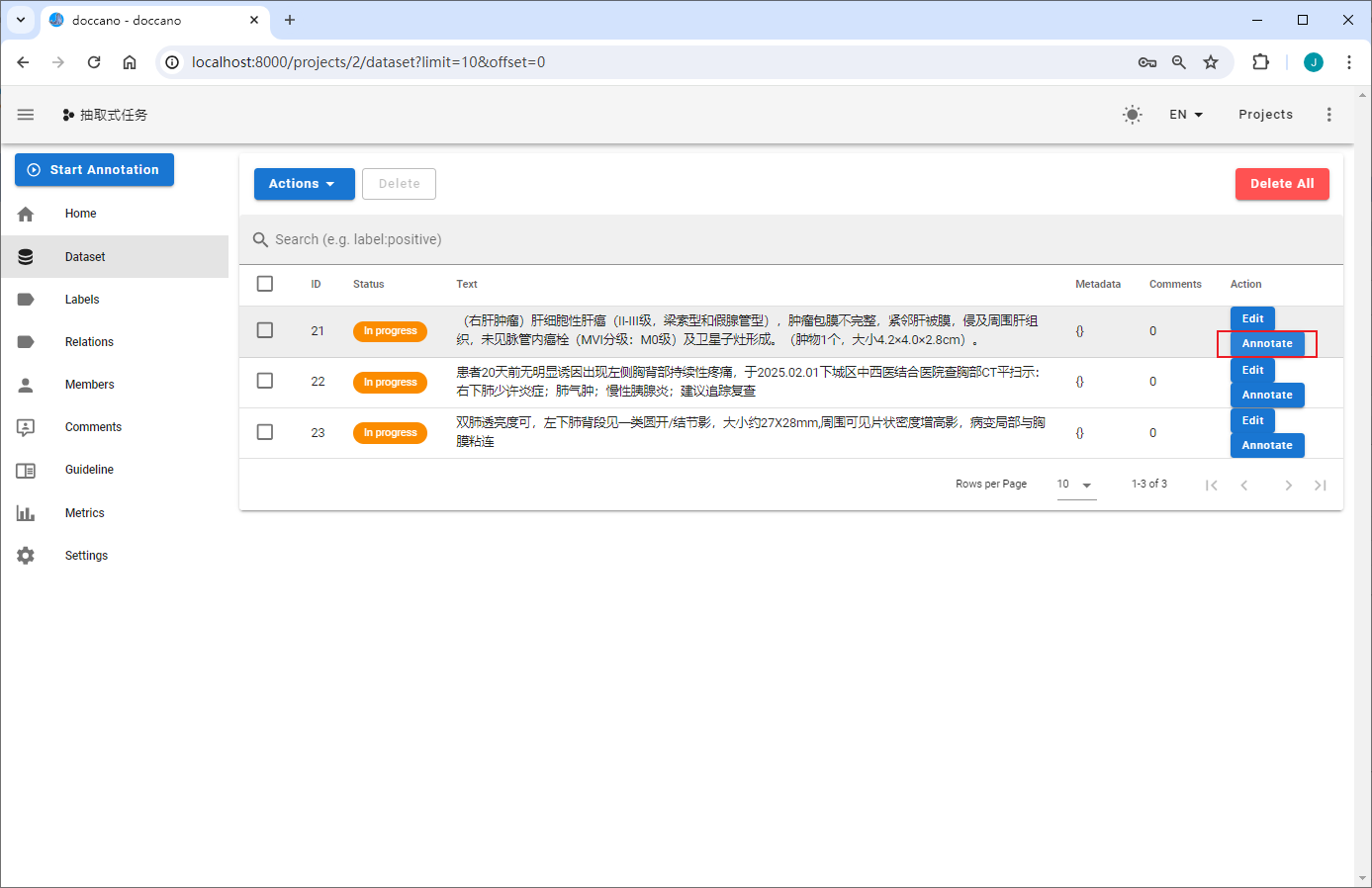Open the Guideline book icon
The image size is (1372, 888).
pos(26,471)
